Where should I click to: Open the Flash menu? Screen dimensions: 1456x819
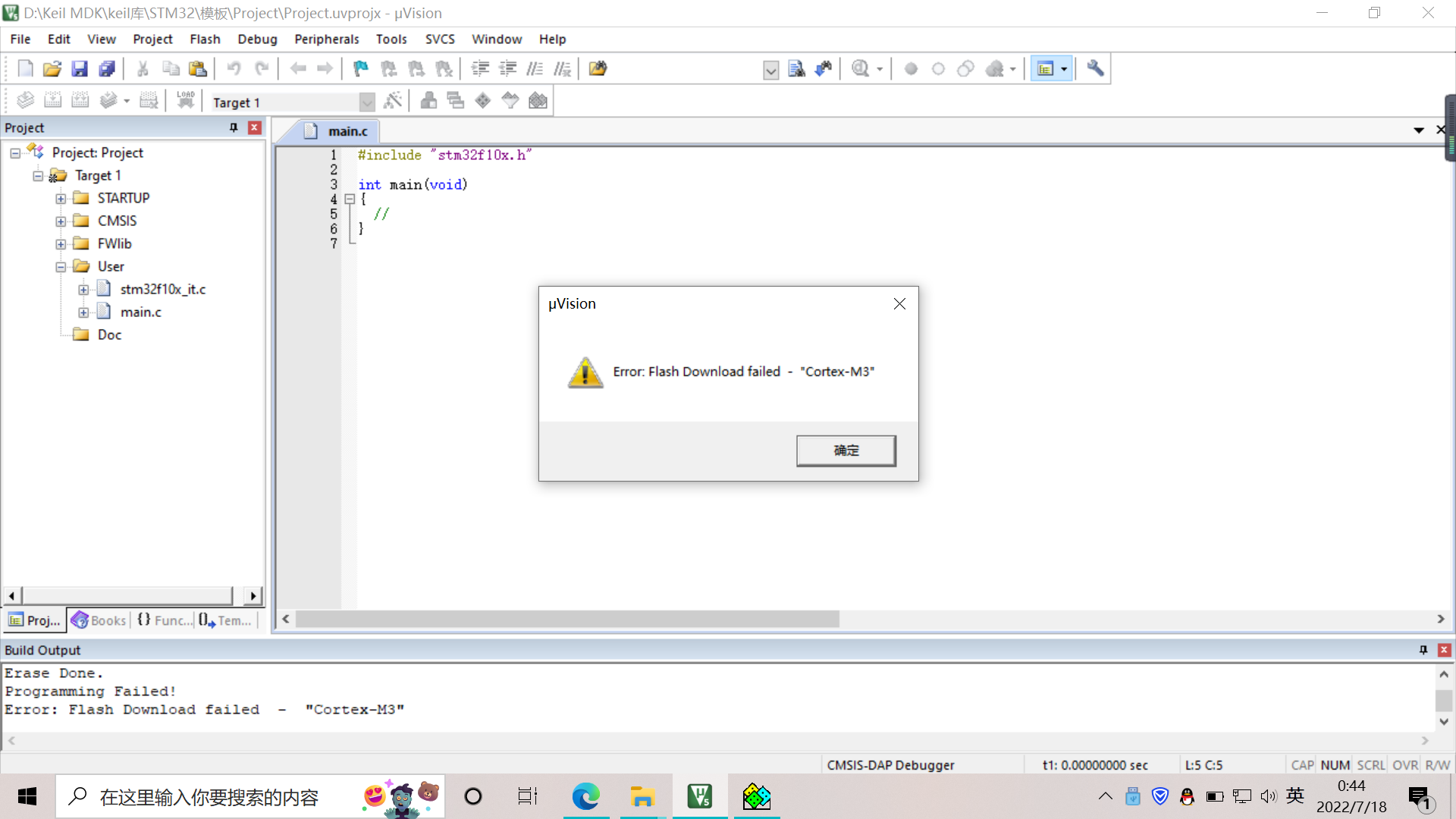[x=205, y=39]
